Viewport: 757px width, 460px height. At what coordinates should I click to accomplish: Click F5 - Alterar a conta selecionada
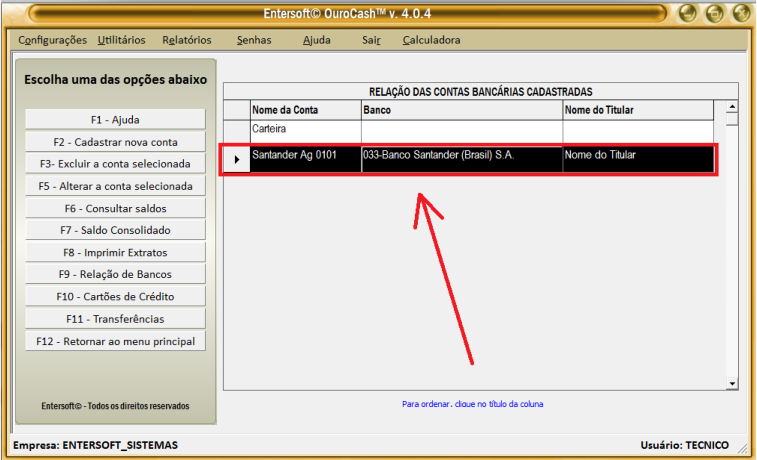click(115, 186)
